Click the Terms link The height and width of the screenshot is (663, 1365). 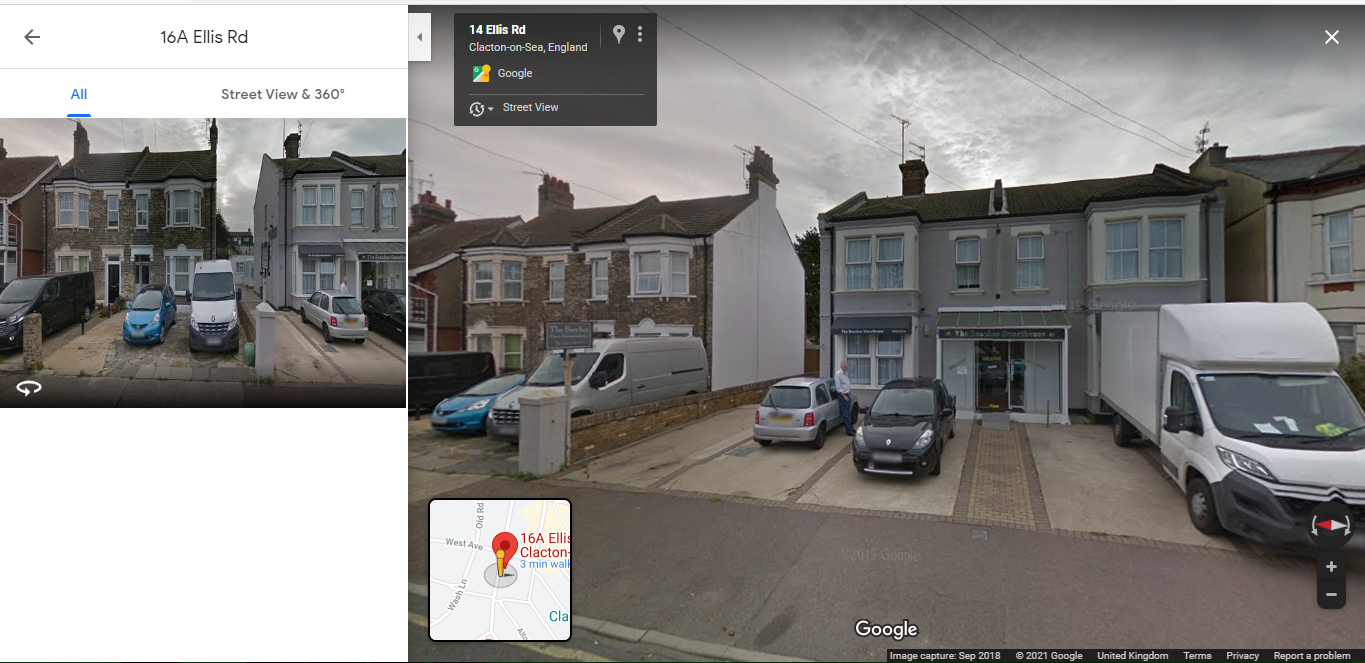pyautogui.click(x=1197, y=656)
